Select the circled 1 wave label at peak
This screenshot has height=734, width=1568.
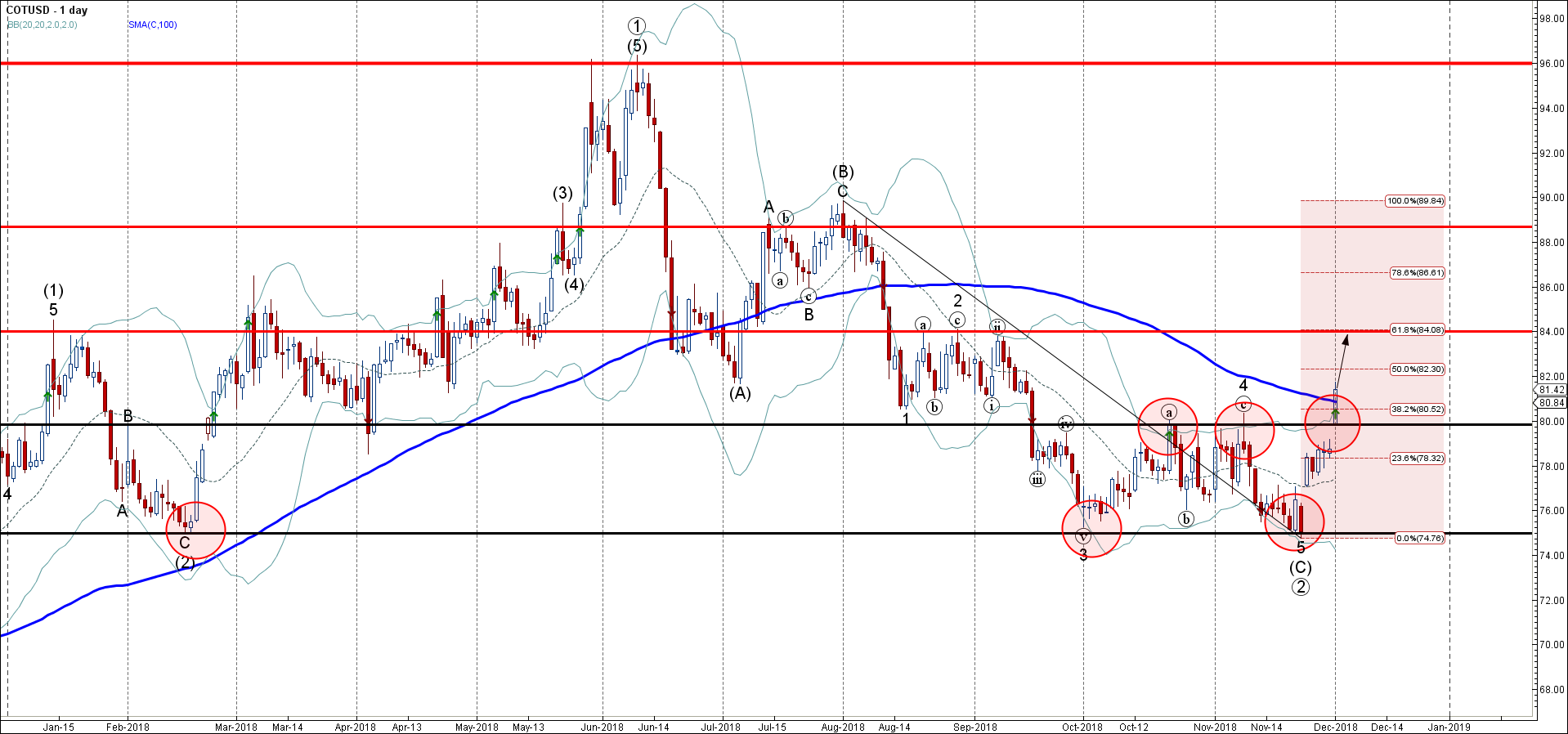tap(637, 26)
